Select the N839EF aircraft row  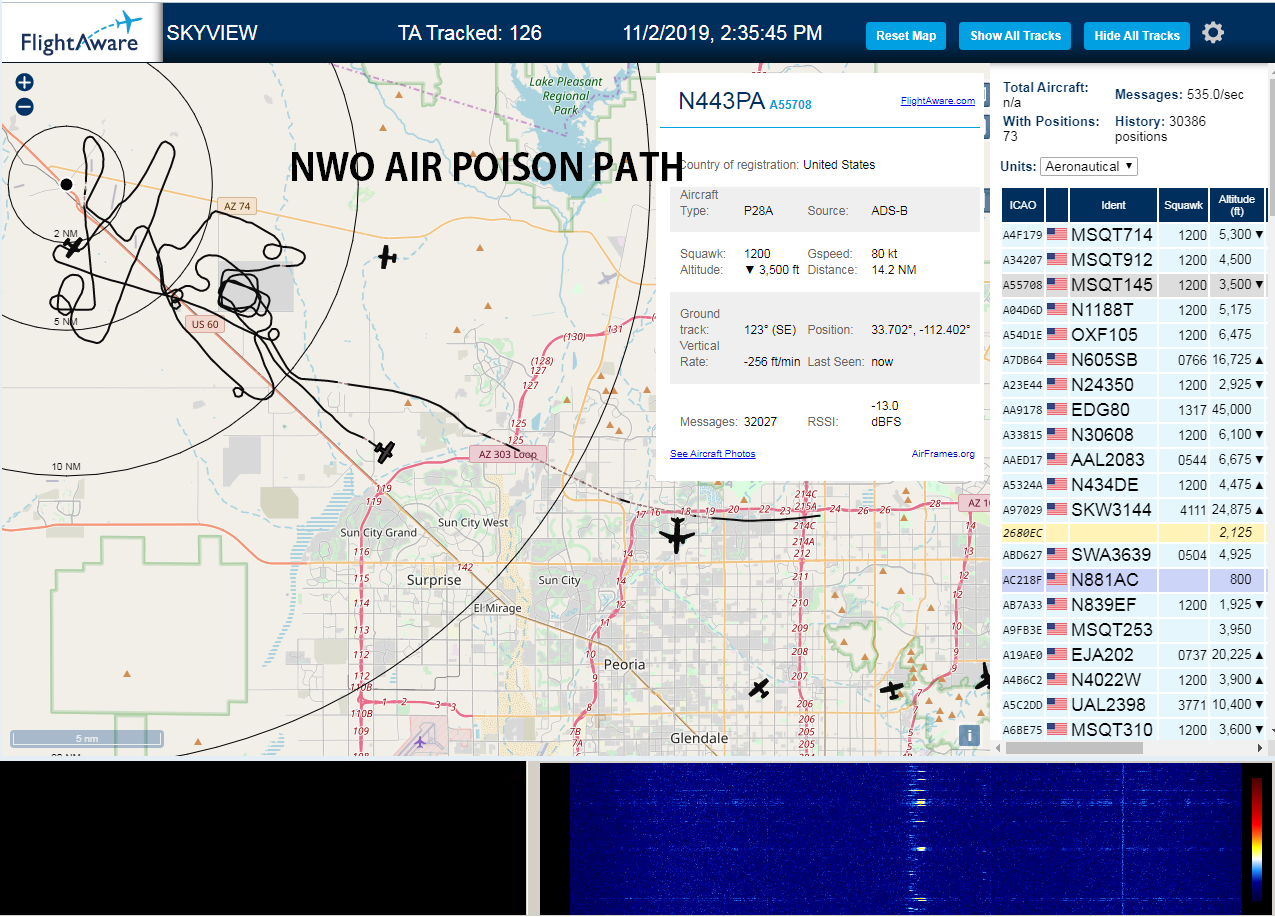pos(1134,605)
